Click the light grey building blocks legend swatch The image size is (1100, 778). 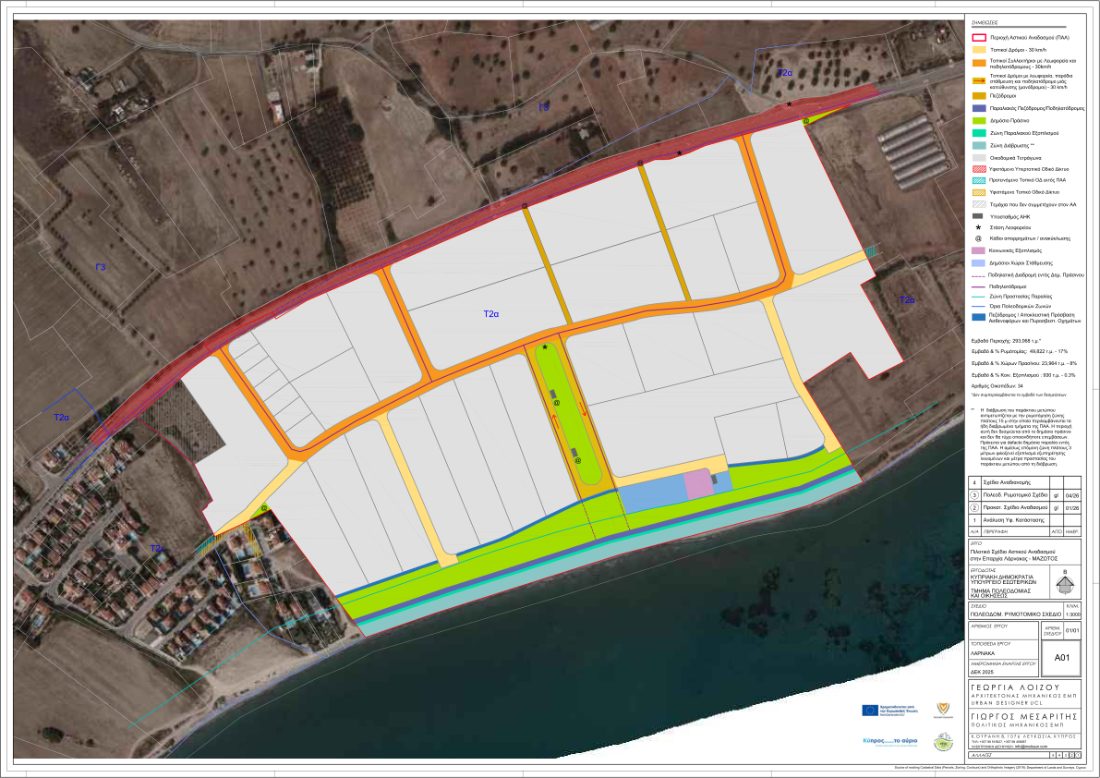point(977,157)
